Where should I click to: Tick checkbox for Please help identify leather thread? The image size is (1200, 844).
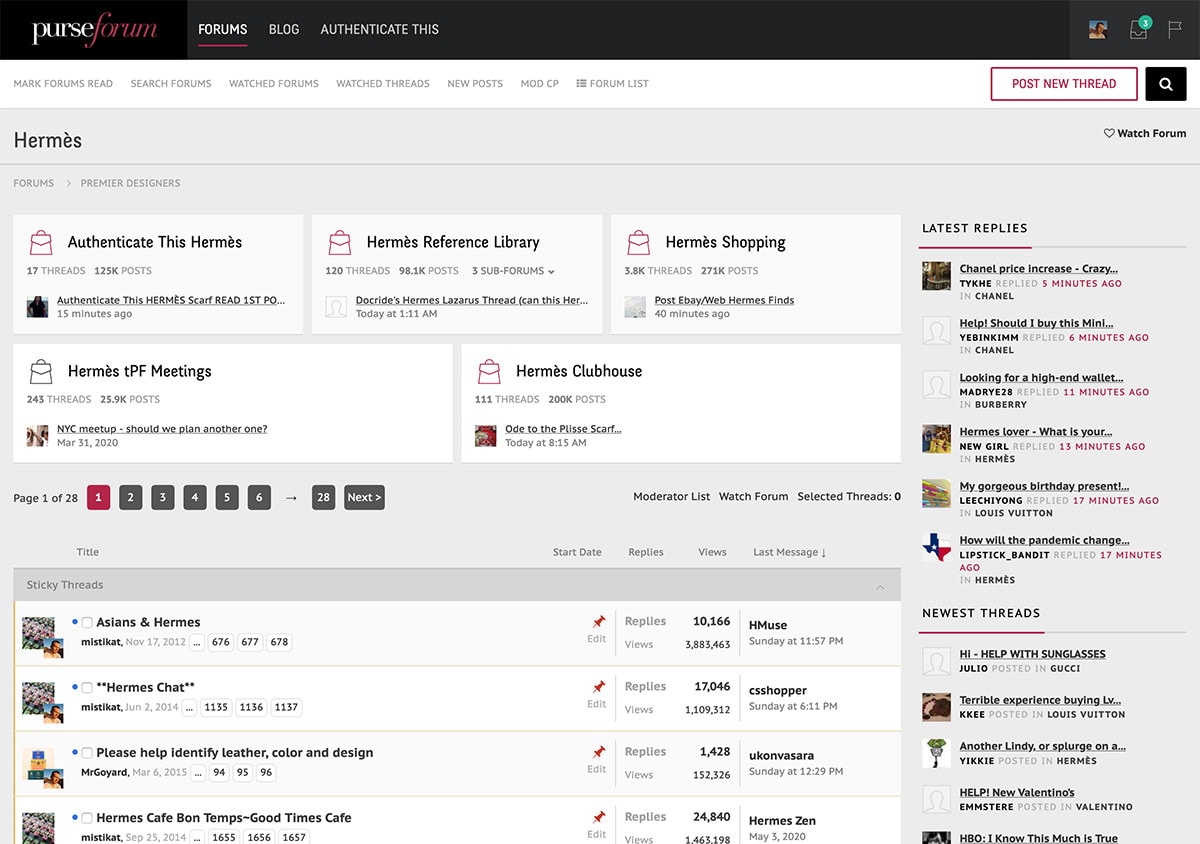click(87, 753)
